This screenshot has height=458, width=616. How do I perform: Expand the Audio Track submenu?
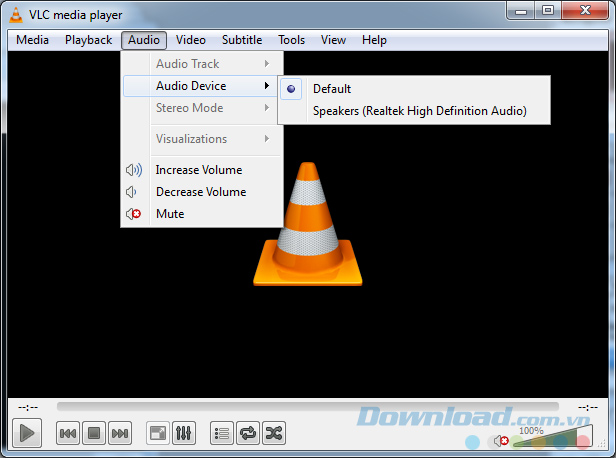(202, 64)
